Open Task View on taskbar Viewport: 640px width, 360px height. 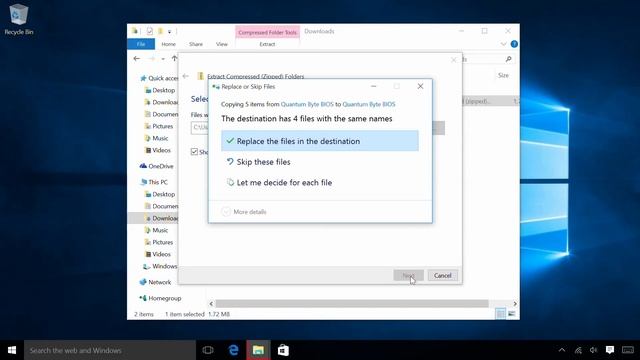coord(208,350)
